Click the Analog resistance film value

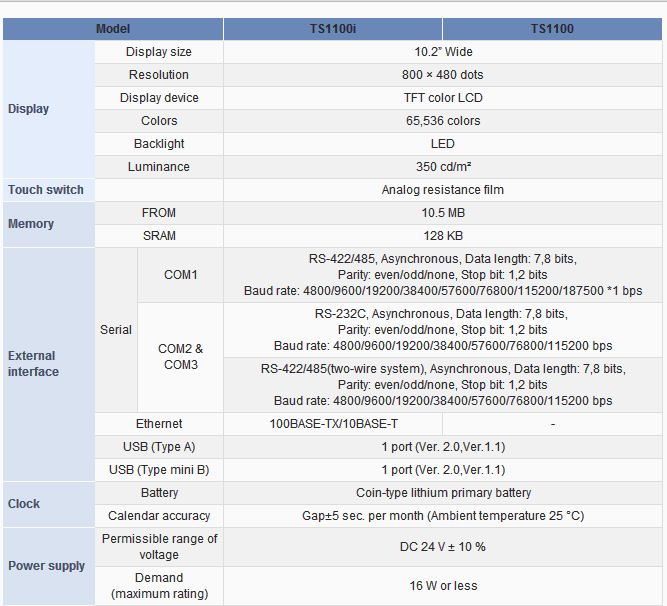coord(442,190)
